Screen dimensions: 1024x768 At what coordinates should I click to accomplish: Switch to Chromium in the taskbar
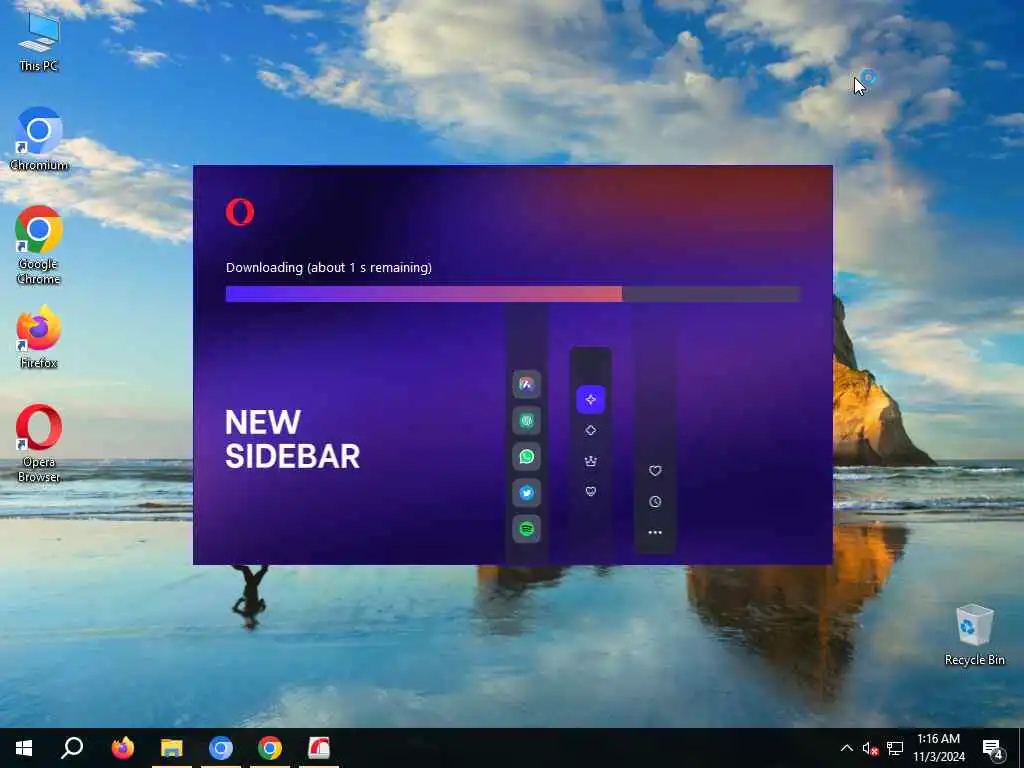pos(221,748)
